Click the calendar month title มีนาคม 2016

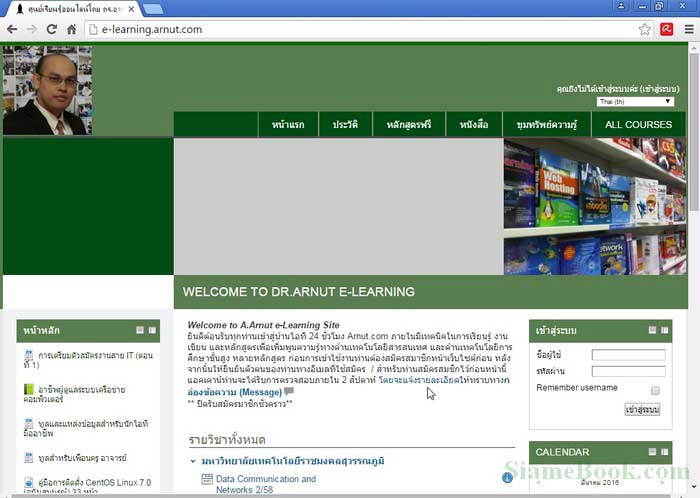pyautogui.click(x=600, y=482)
